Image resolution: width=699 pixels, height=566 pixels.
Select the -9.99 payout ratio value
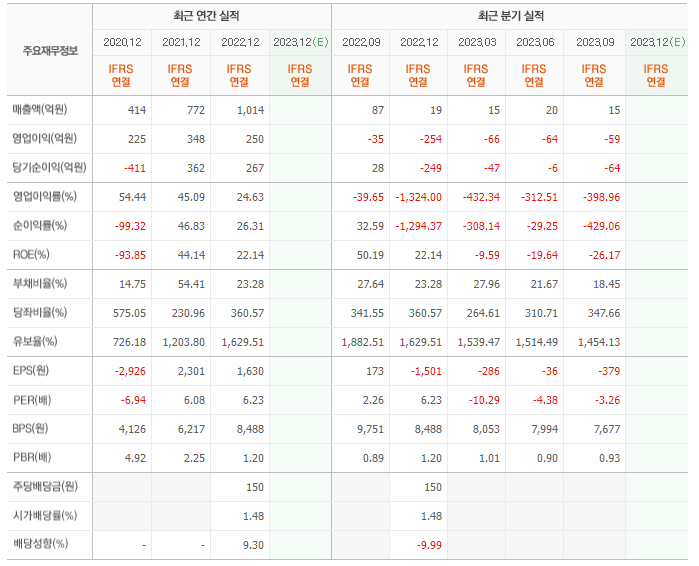point(429,545)
